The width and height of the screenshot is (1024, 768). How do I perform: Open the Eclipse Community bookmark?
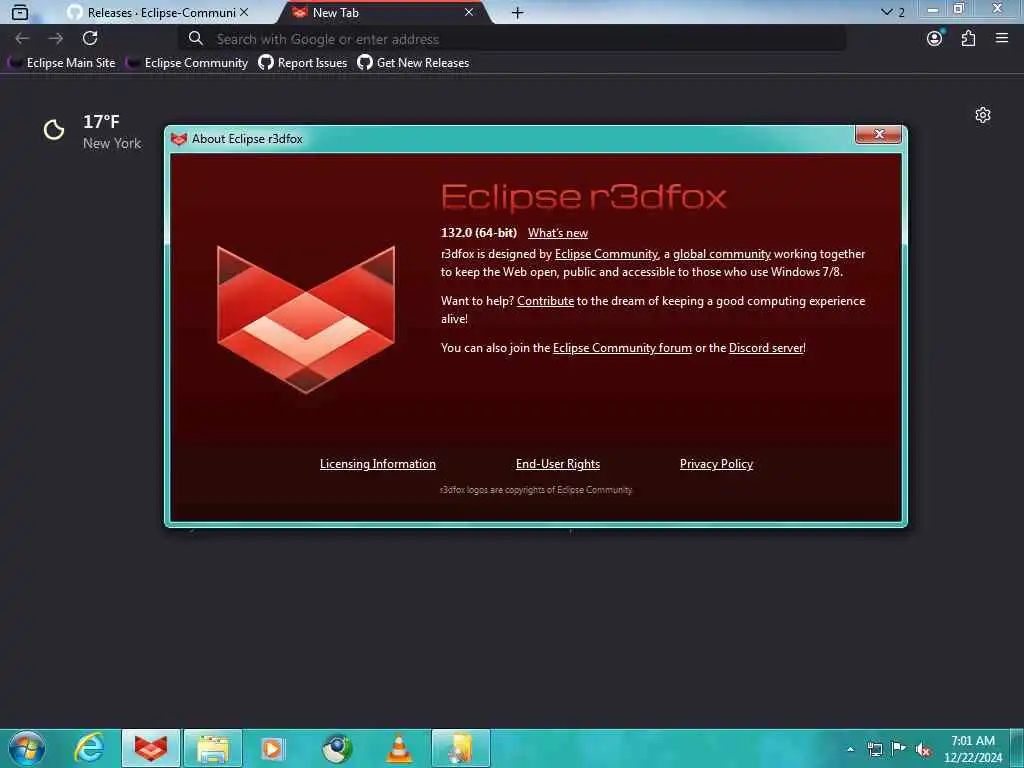pyautogui.click(x=188, y=63)
